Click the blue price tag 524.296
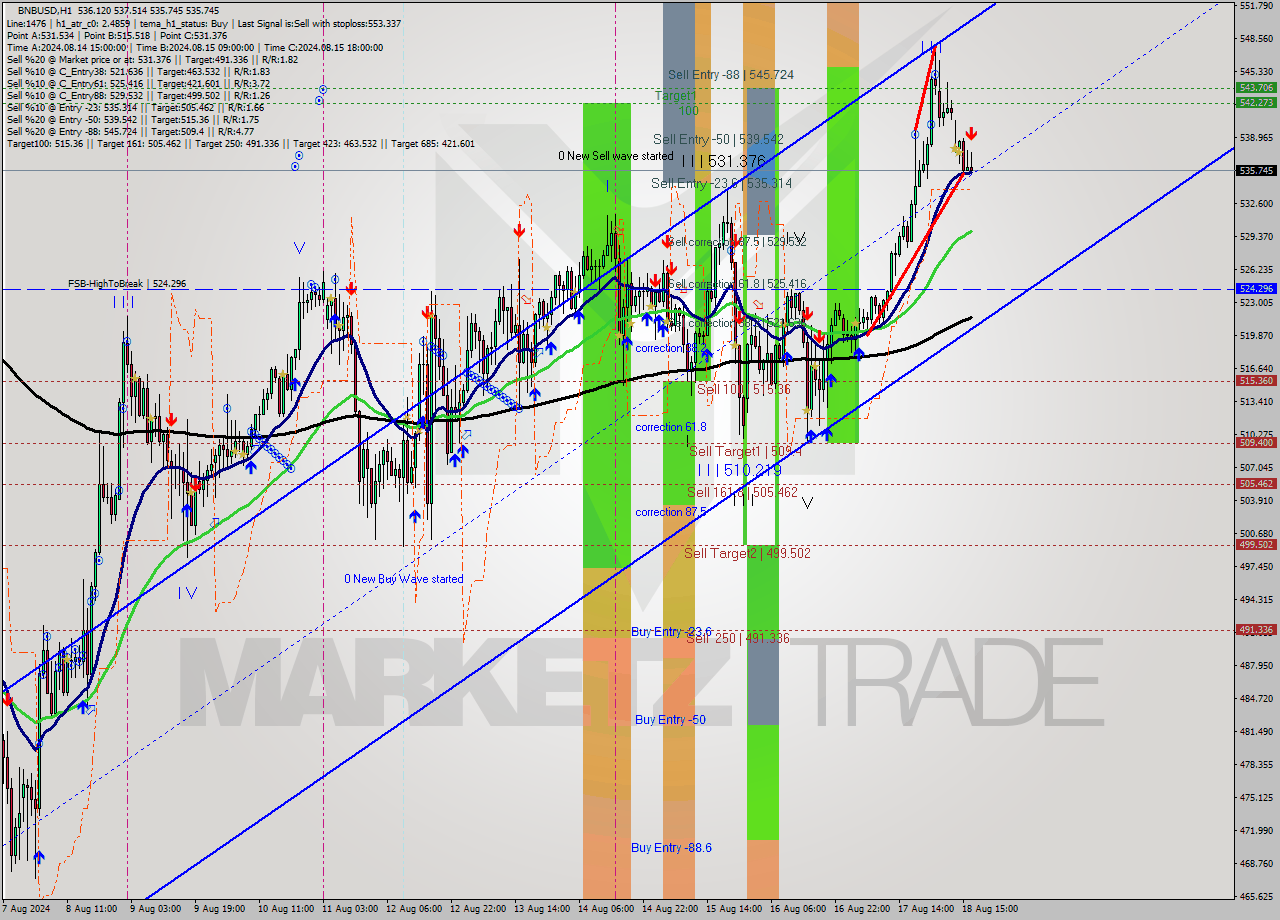Image resolution: width=1280 pixels, height=920 pixels. click(1256, 289)
